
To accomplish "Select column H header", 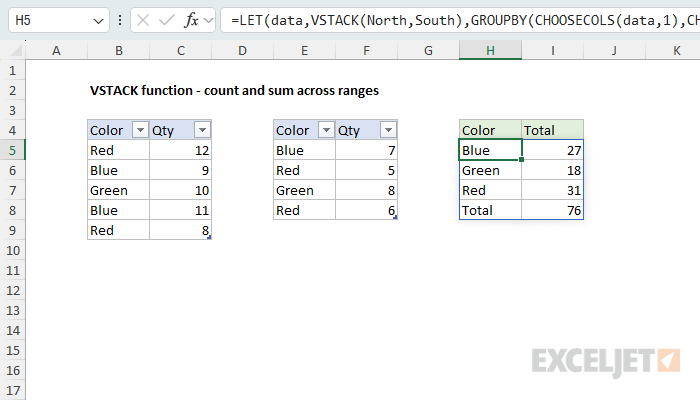I will coord(490,50).
